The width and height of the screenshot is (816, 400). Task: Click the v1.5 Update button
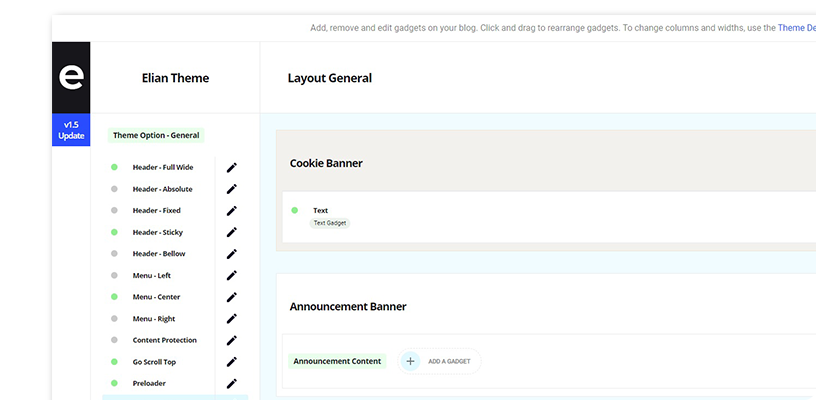click(71, 130)
